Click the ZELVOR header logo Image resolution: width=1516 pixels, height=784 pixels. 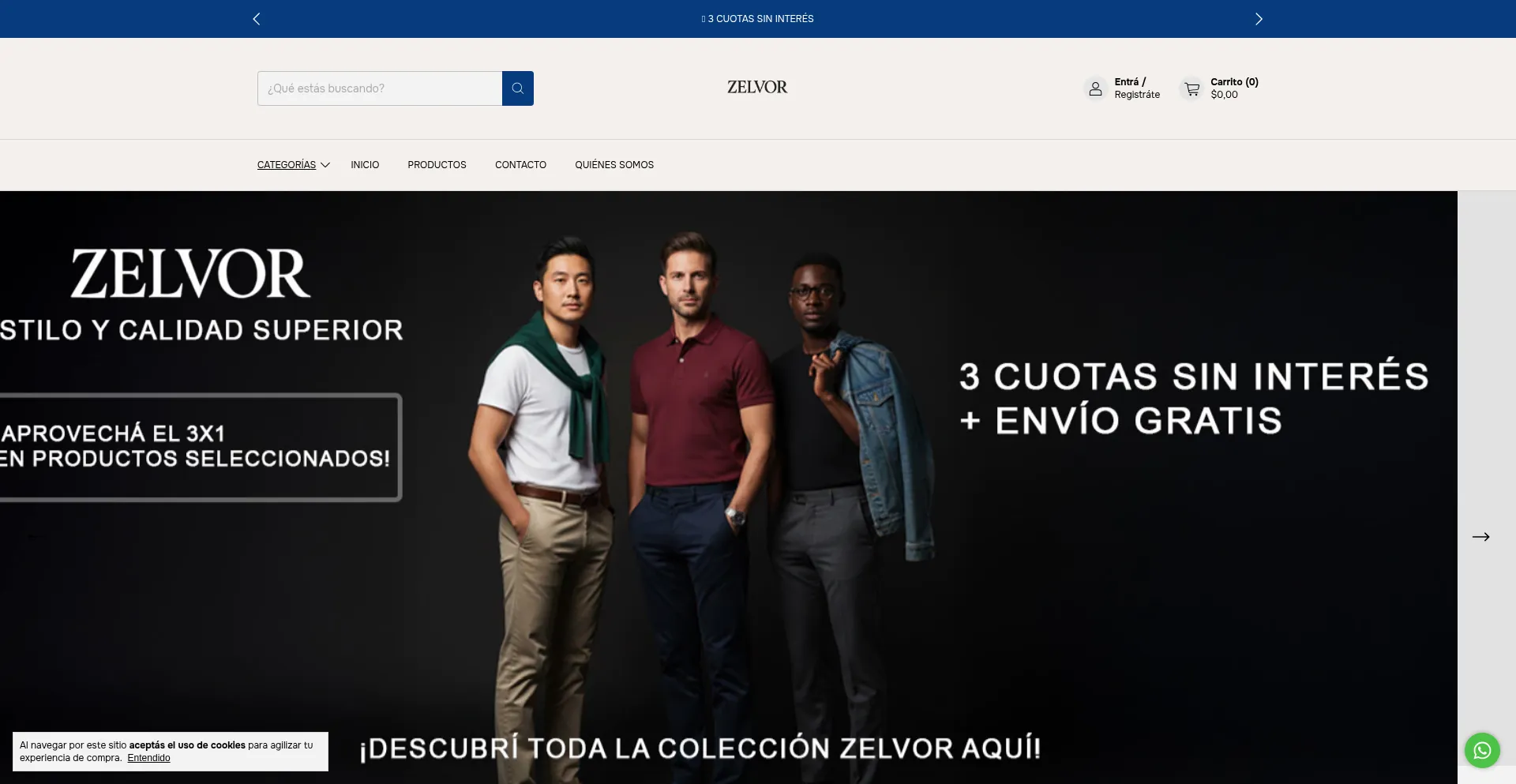[x=757, y=87]
